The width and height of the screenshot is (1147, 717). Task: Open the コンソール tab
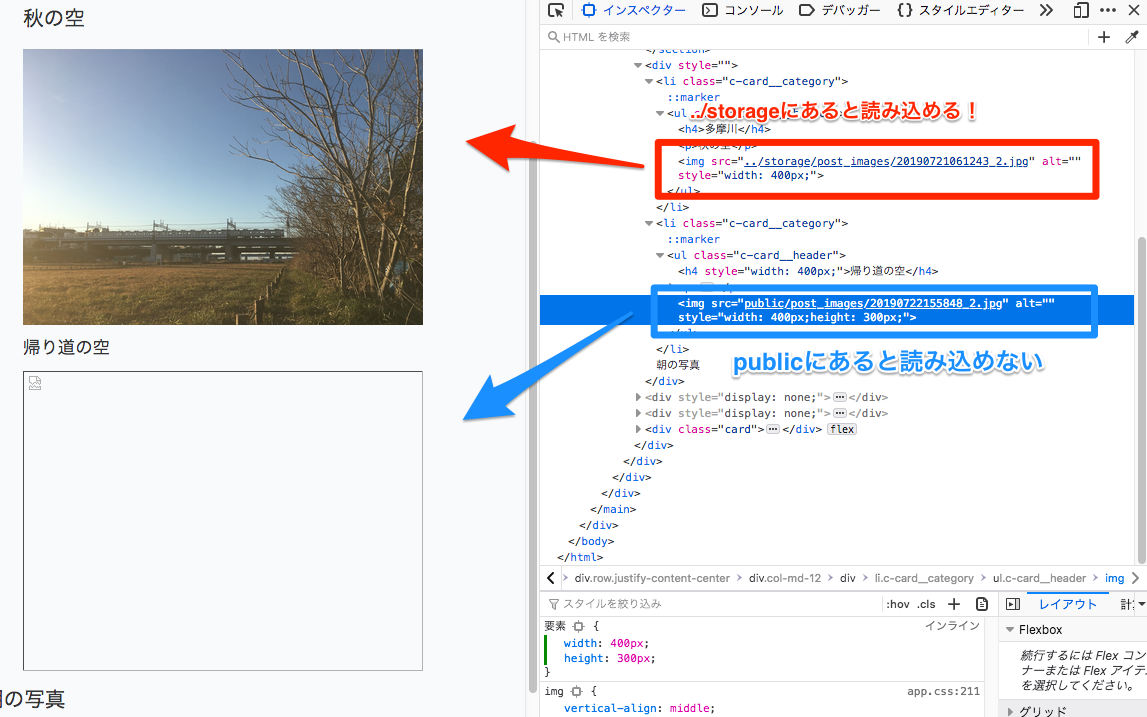pos(742,10)
